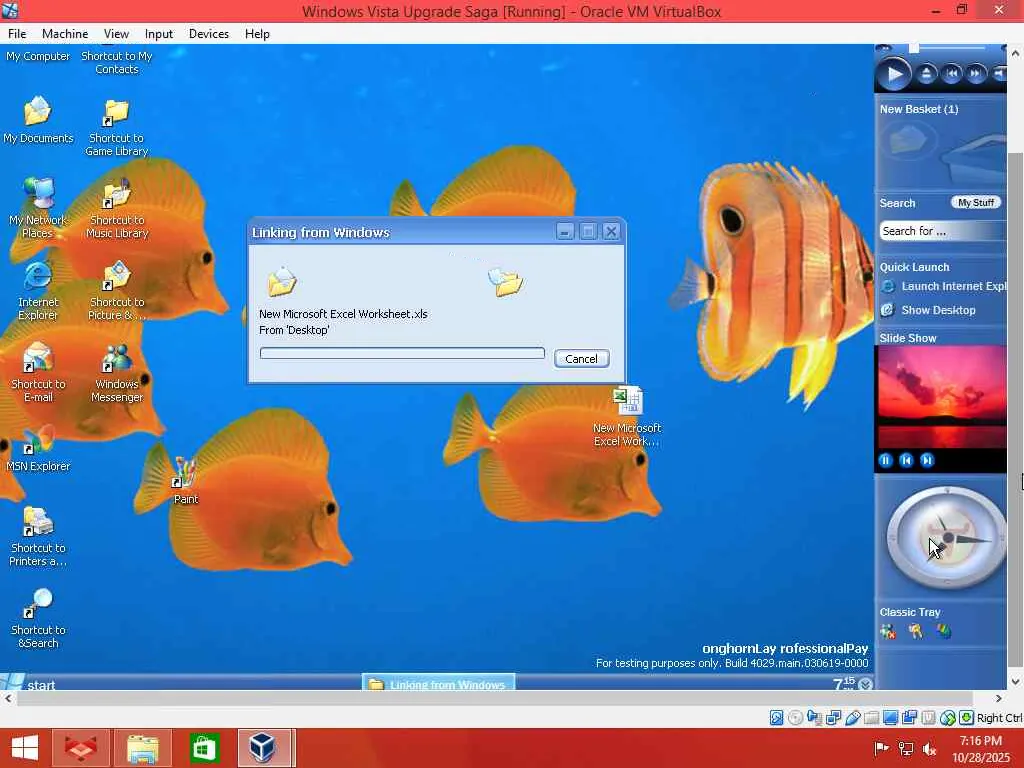Select My Network Places icon
1024x768 pixels.
tap(38, 208)
